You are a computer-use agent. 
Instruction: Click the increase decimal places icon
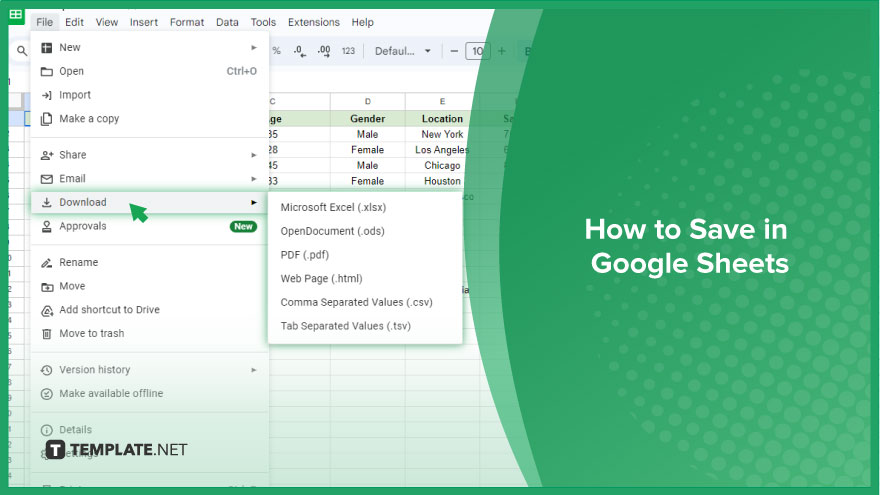[x=324, y=51]
